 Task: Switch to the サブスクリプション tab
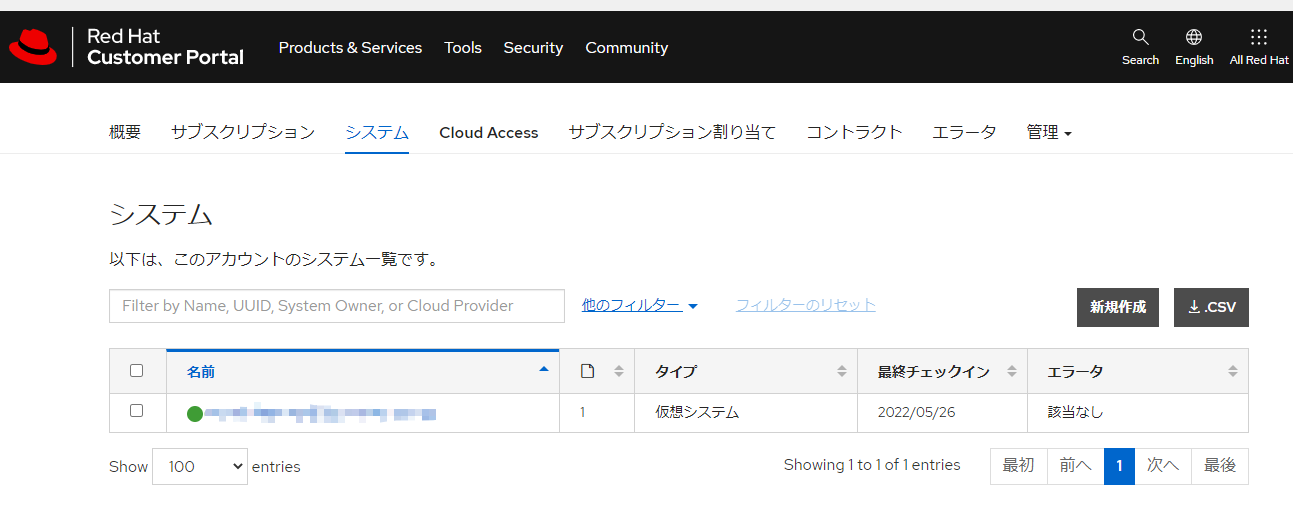[242, 132]
